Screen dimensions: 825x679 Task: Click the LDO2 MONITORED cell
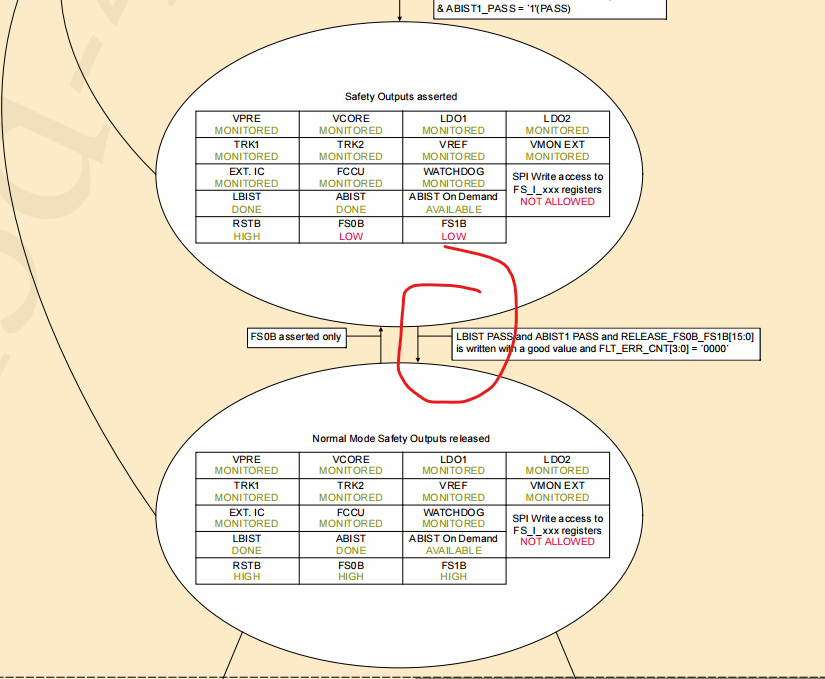point(556,124)
